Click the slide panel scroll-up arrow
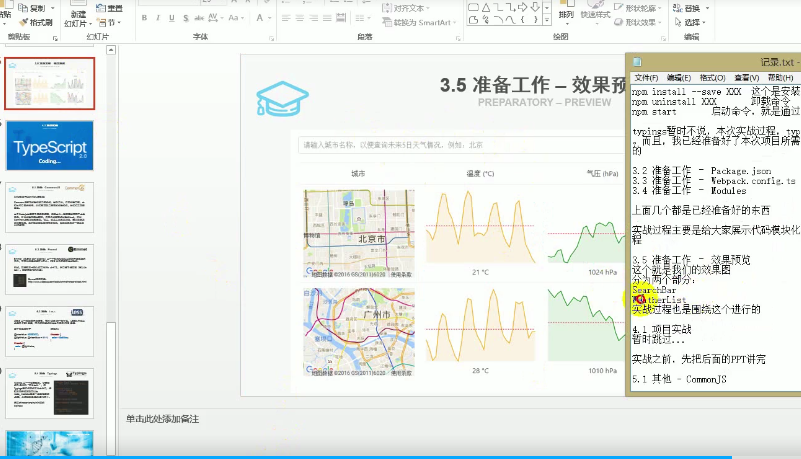The image size is (801, 459). point(111,50)
